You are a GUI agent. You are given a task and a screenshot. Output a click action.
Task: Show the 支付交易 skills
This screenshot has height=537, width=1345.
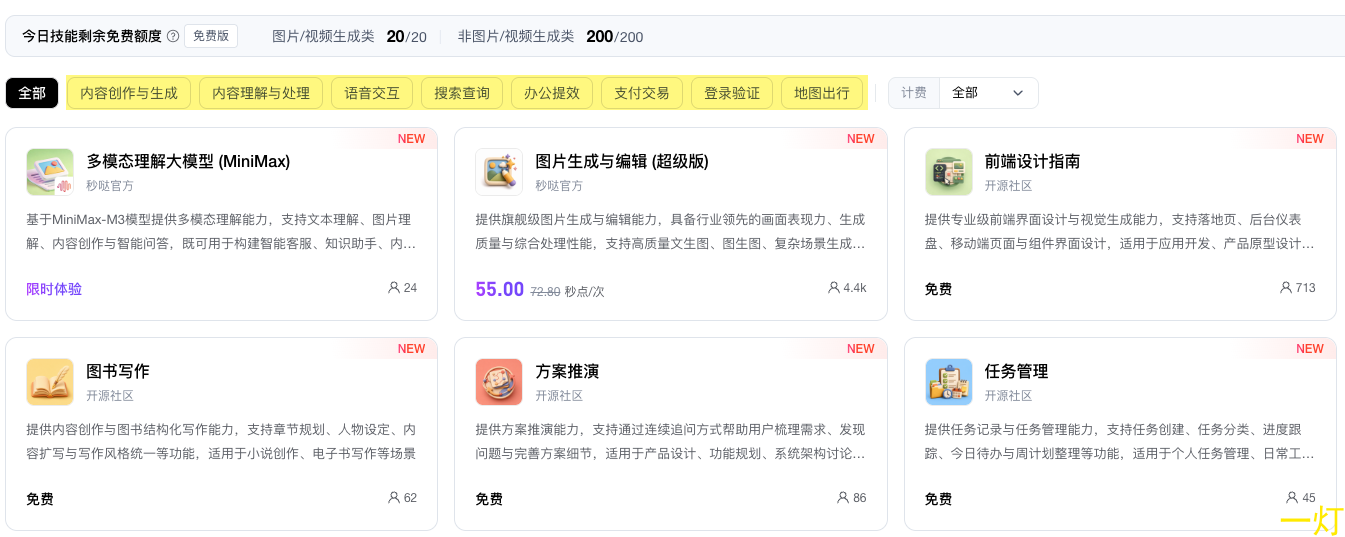(x=642, y=93)
